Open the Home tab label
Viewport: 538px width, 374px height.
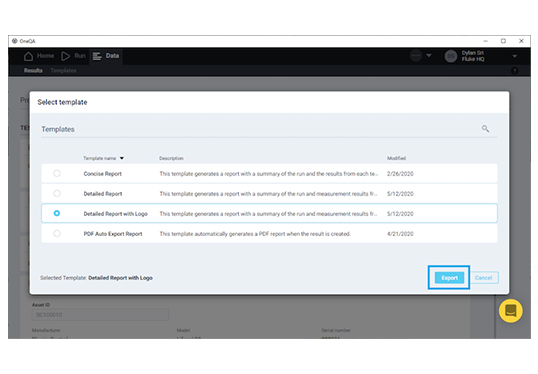point(45,56)
